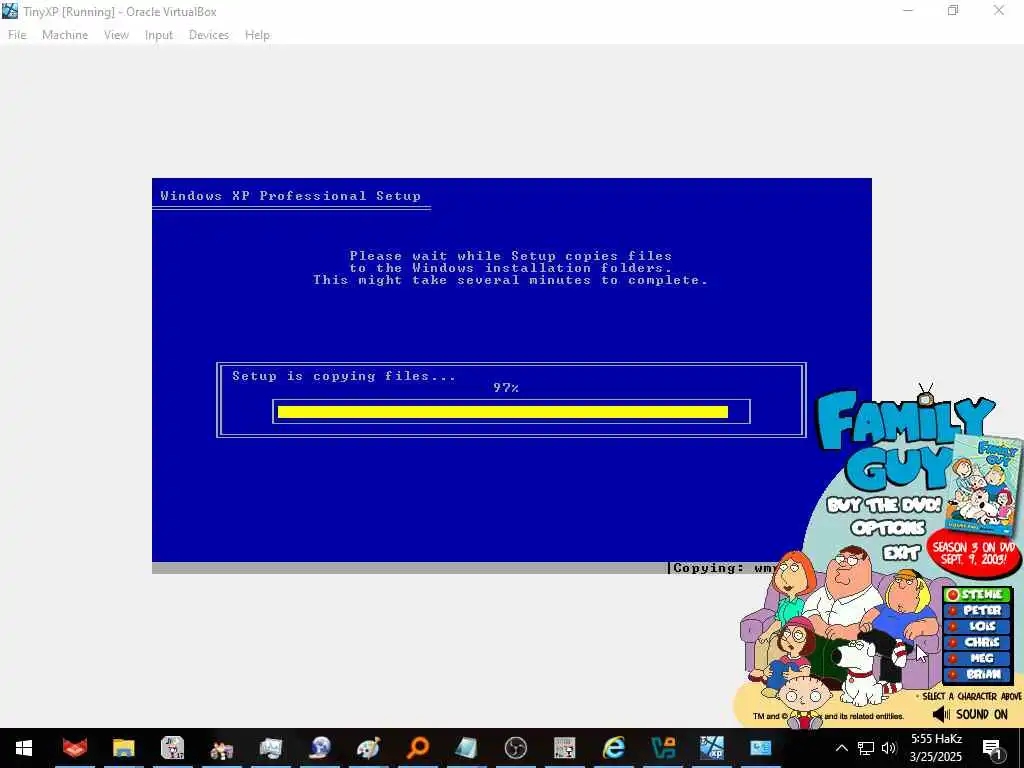Open the network tray icon
The image size is (1024, 768).
[866, 748]
